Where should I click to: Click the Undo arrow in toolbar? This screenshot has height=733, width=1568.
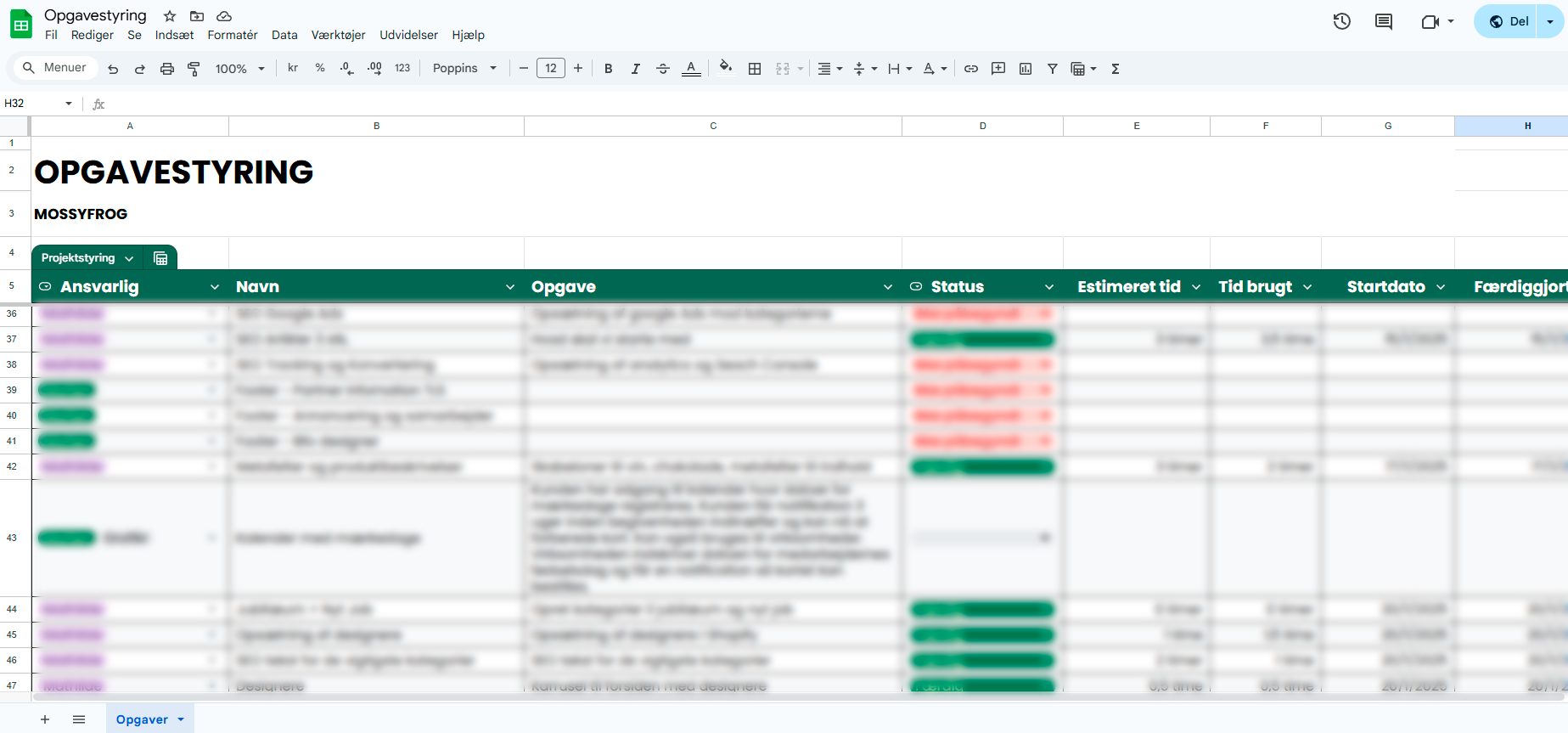113,69
